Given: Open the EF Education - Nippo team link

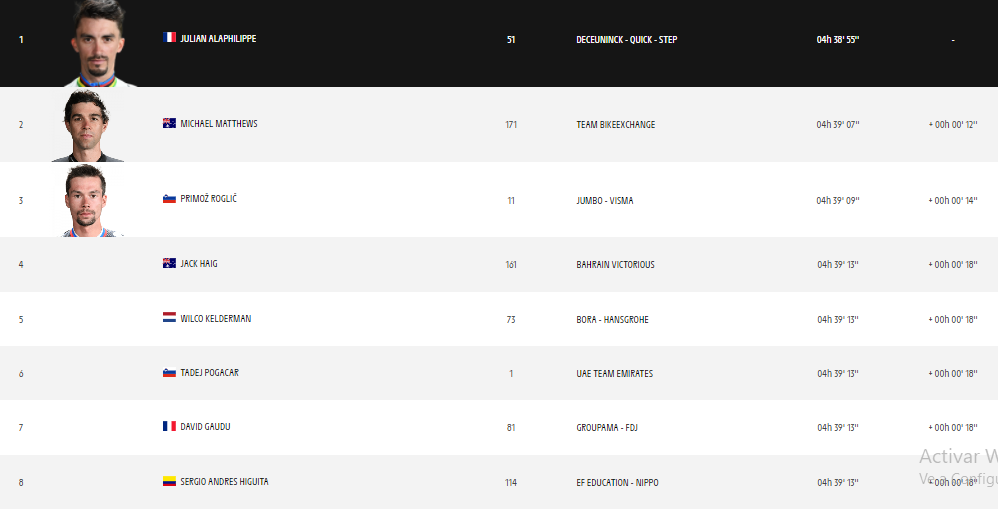Looking at the screenshot, I should click(x=617, y=483).
